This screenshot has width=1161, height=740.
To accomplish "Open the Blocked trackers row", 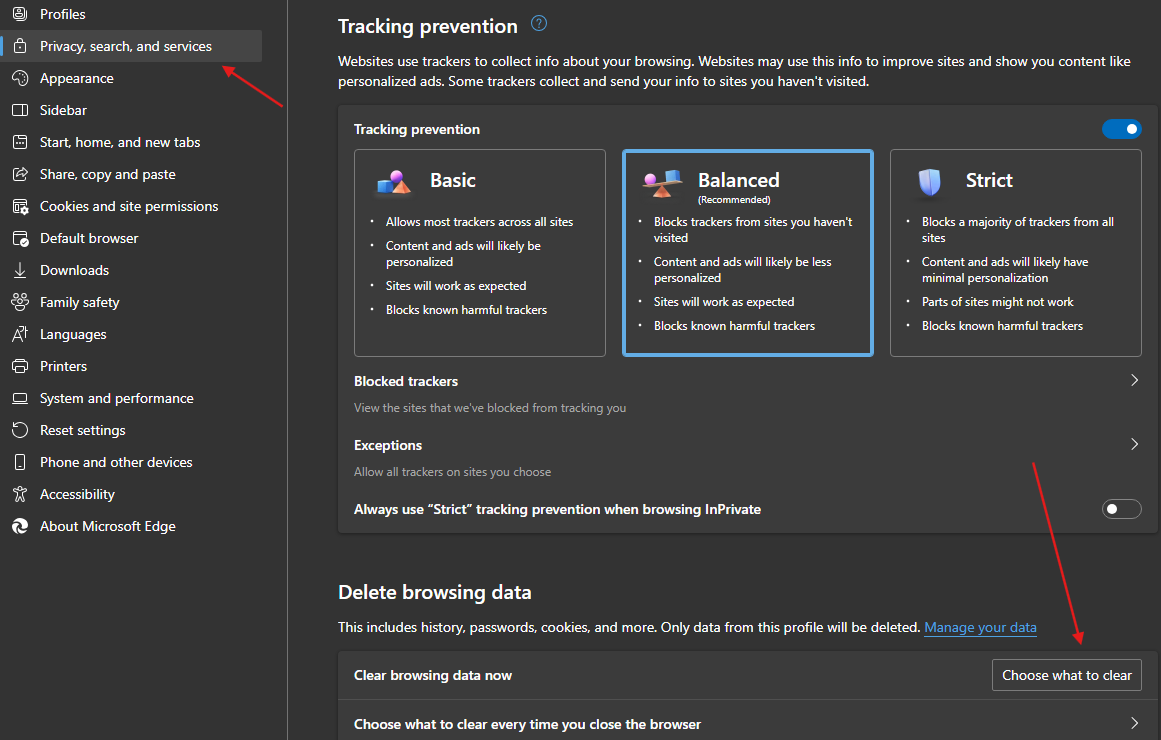I will pos(748,393).
